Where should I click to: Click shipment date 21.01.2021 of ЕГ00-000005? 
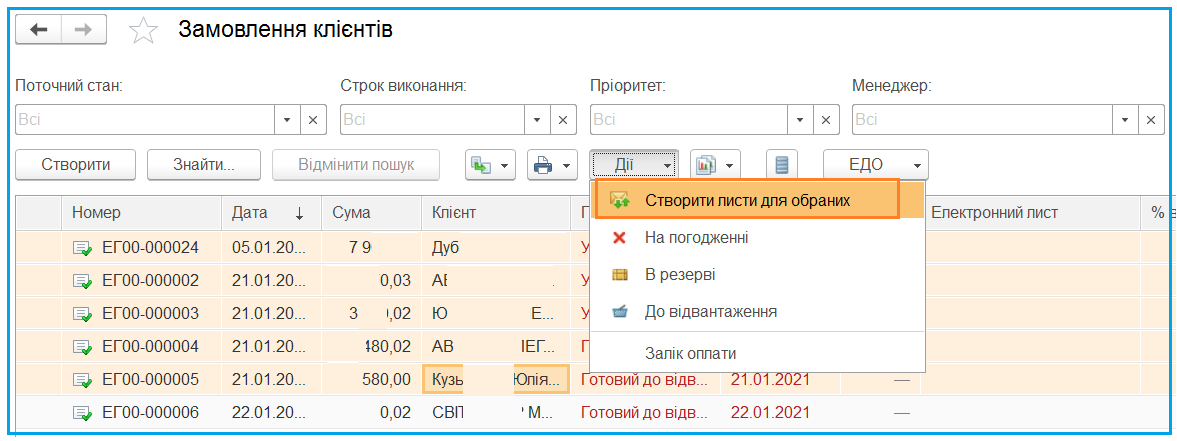pos(769,380)
